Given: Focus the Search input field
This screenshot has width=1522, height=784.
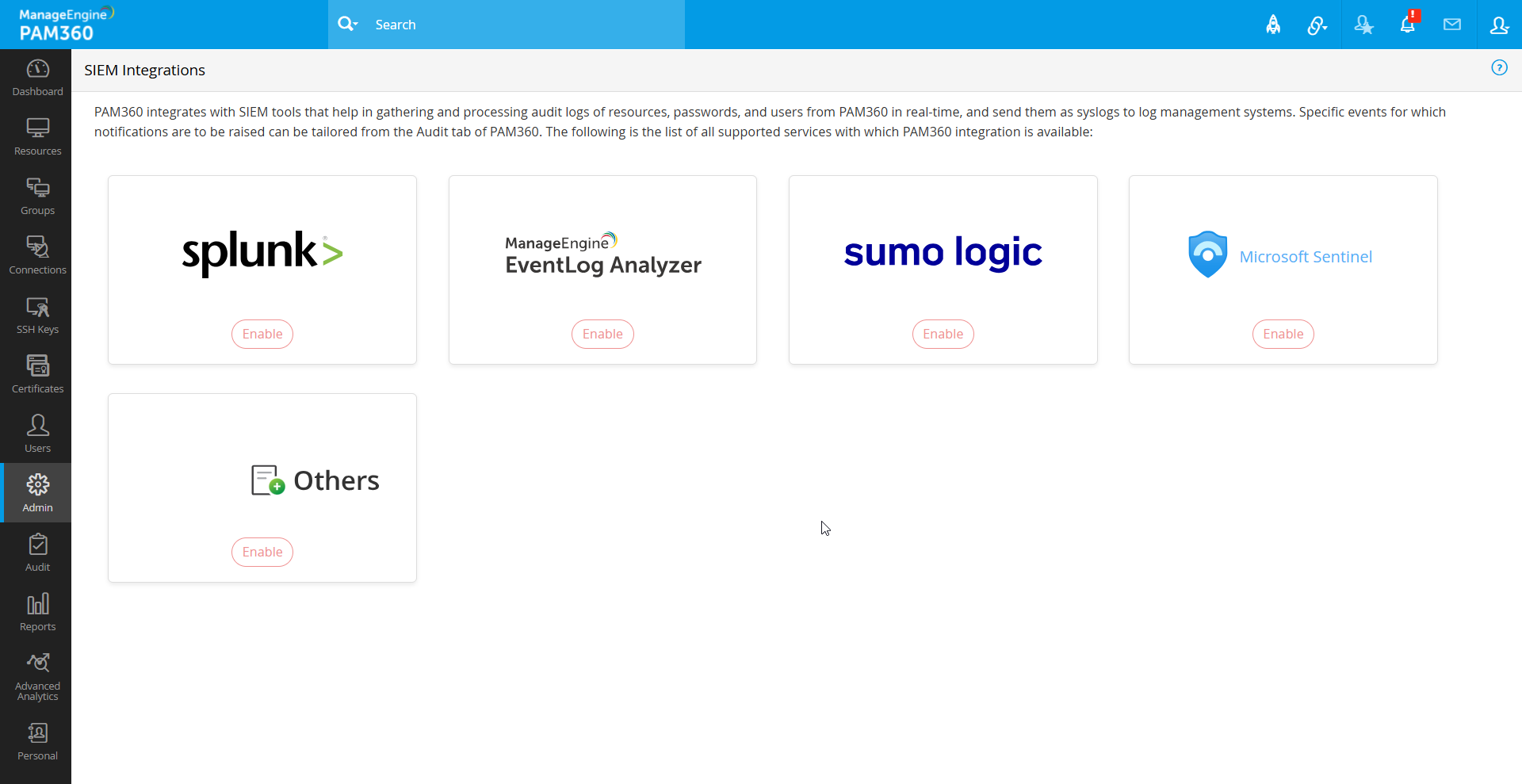Looking at the screenshot, I should coord(525,25).
